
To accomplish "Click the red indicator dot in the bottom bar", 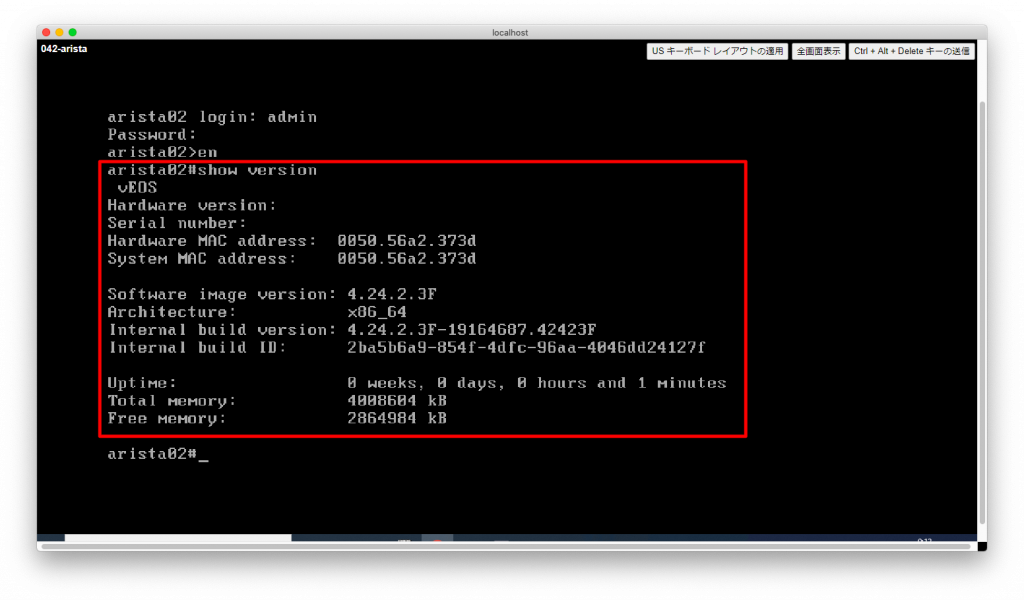I will tap(437, 540).
